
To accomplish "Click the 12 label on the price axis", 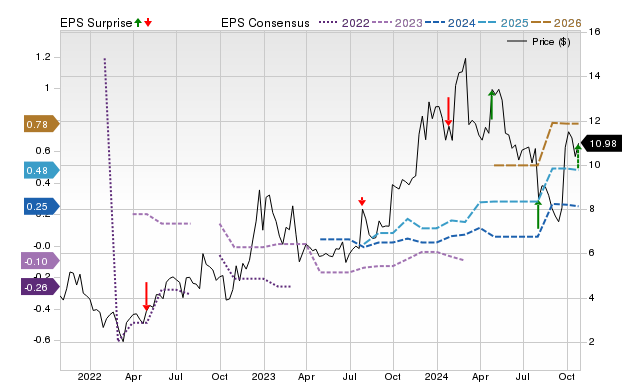I will click(x=595, y=120).
